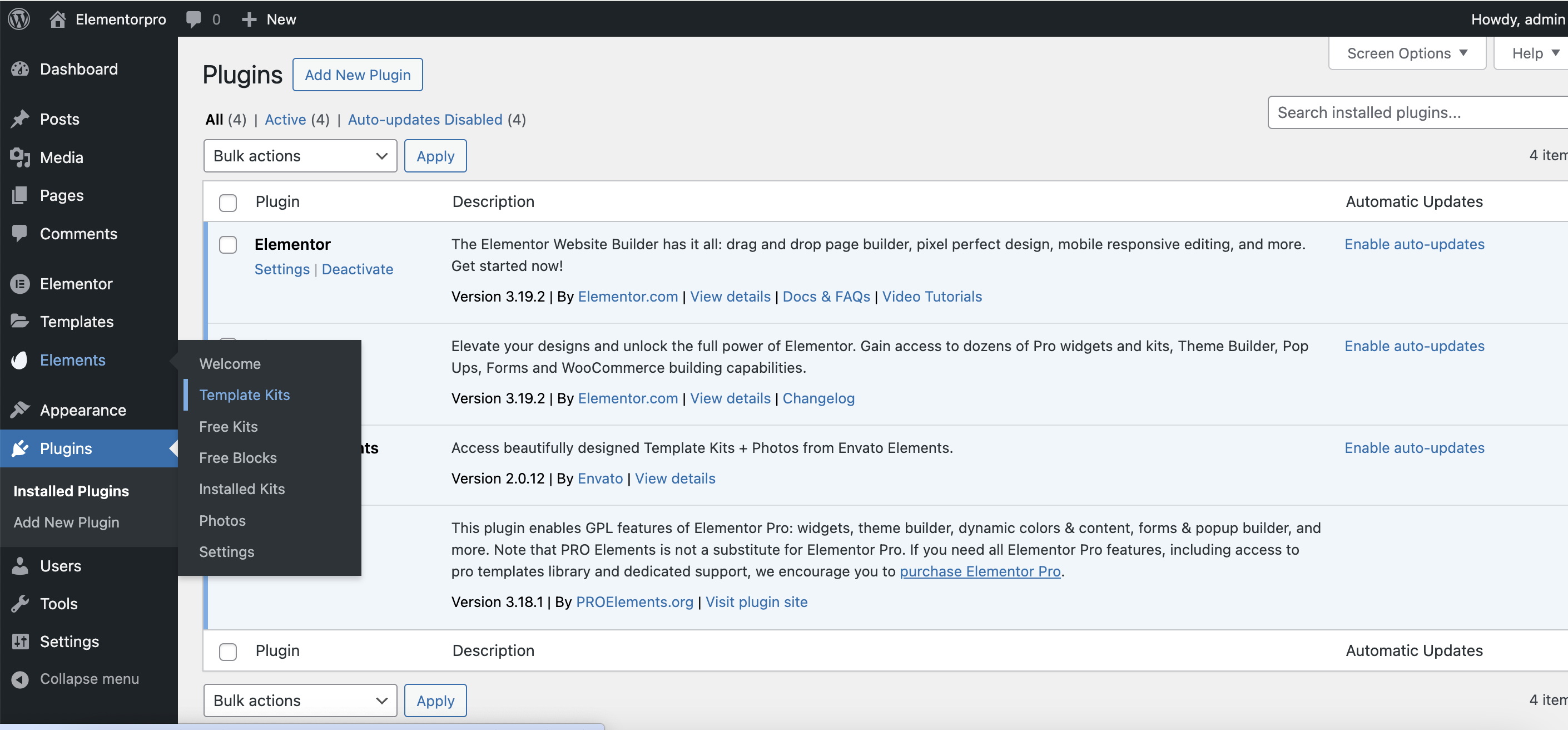
Task: Click the Add New Plugin button
Action: pos(358,75)
